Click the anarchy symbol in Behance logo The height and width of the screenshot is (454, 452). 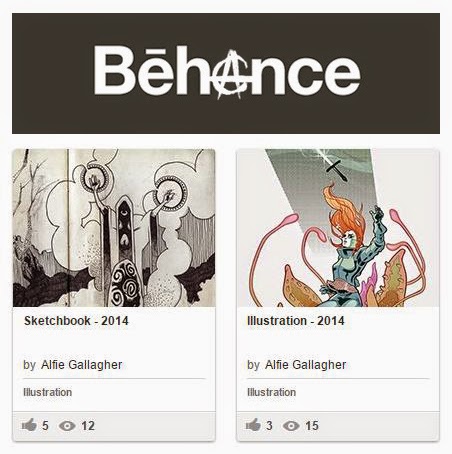[232, 74]
